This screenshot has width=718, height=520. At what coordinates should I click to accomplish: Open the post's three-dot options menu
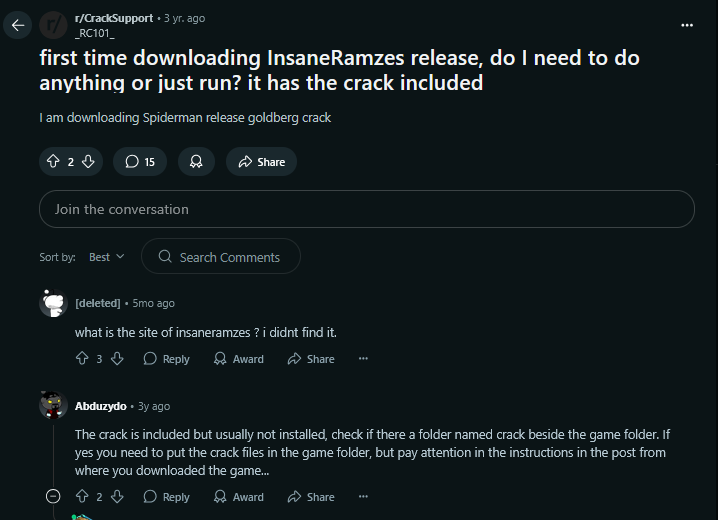pos(687,25)
